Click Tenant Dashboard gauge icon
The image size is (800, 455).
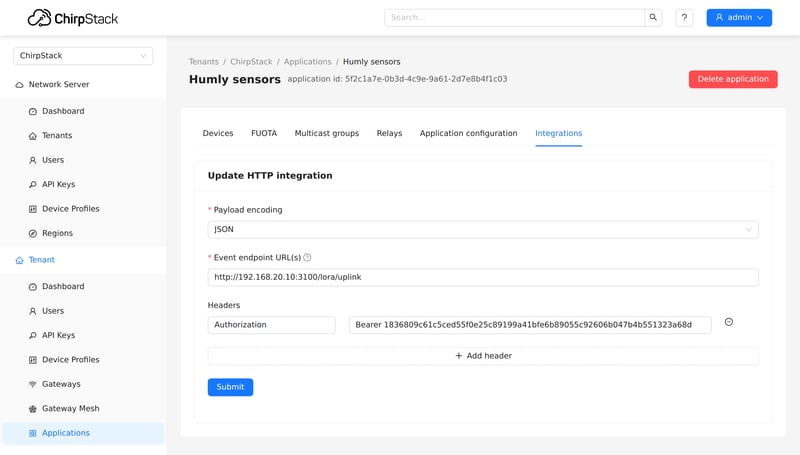(x=33, y=287)
